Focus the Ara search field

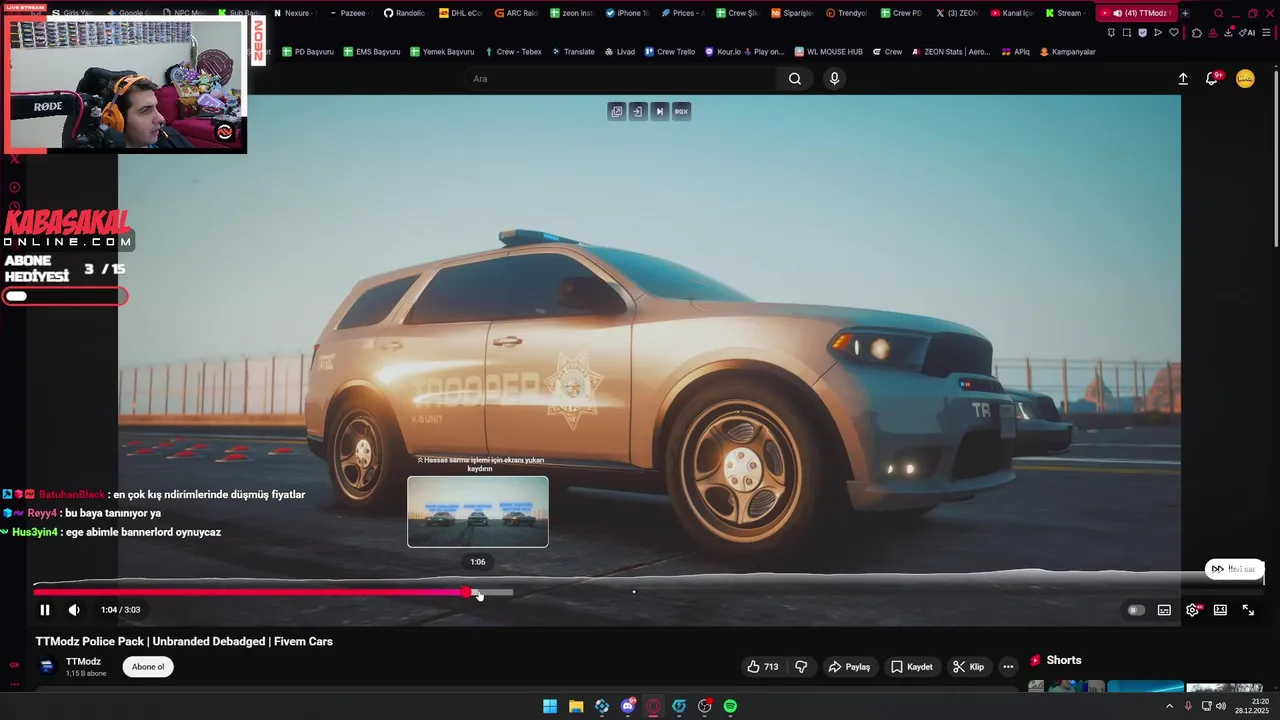pos(620,79)
